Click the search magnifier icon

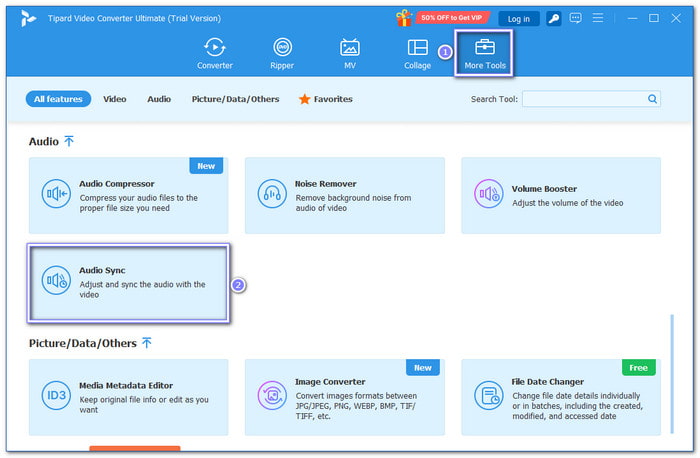tap(652, 99)
